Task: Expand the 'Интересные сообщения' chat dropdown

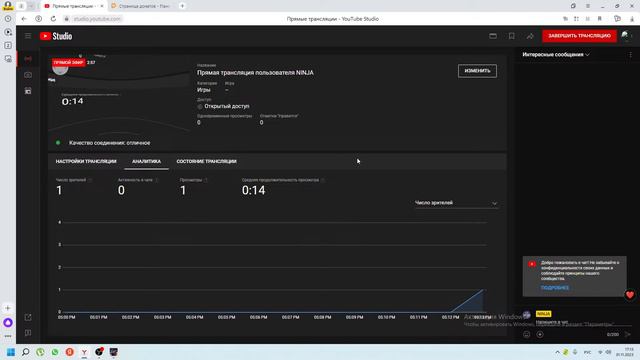Action: (x=556, y=55)
